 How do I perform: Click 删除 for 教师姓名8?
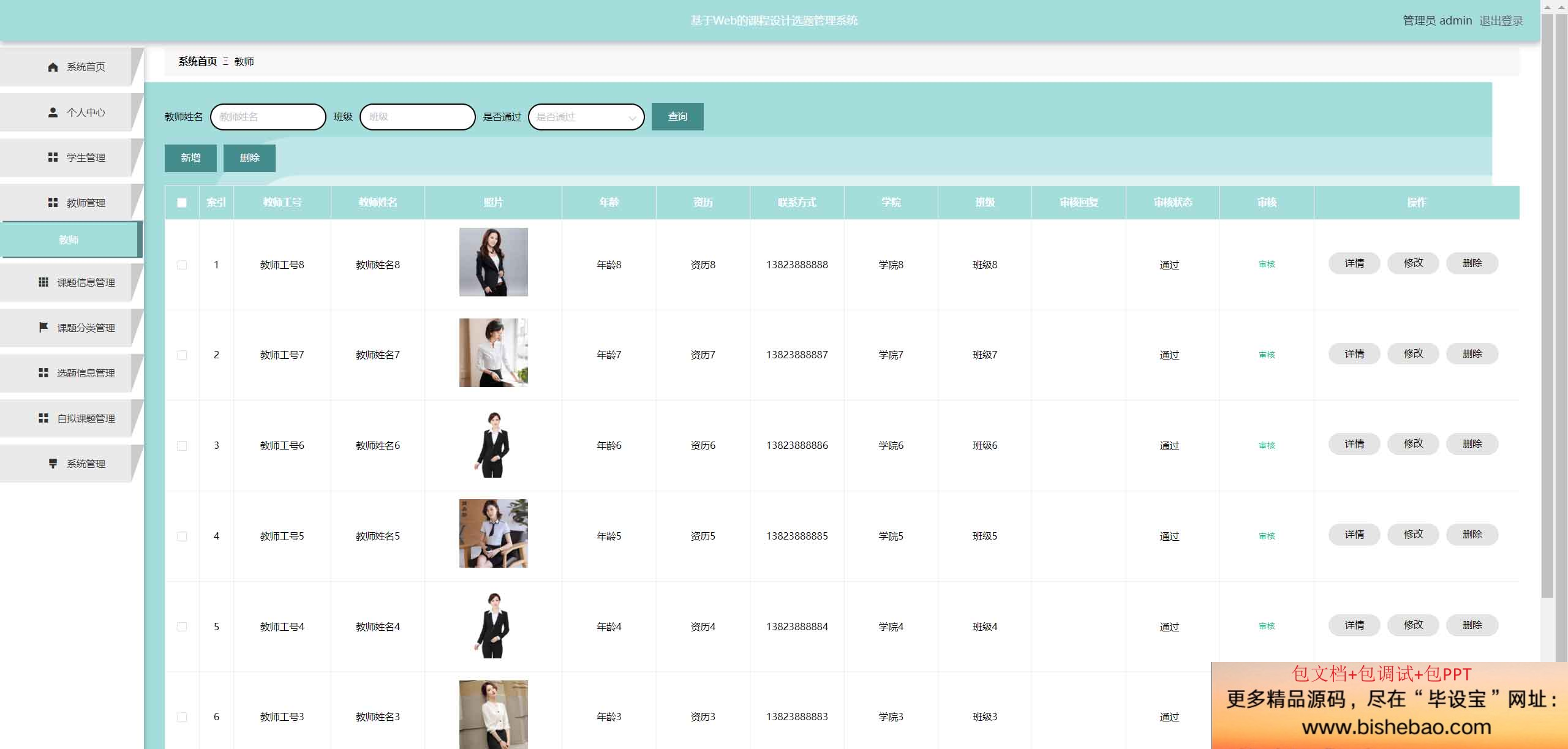pyautogui.click(x=1472, y=263)
